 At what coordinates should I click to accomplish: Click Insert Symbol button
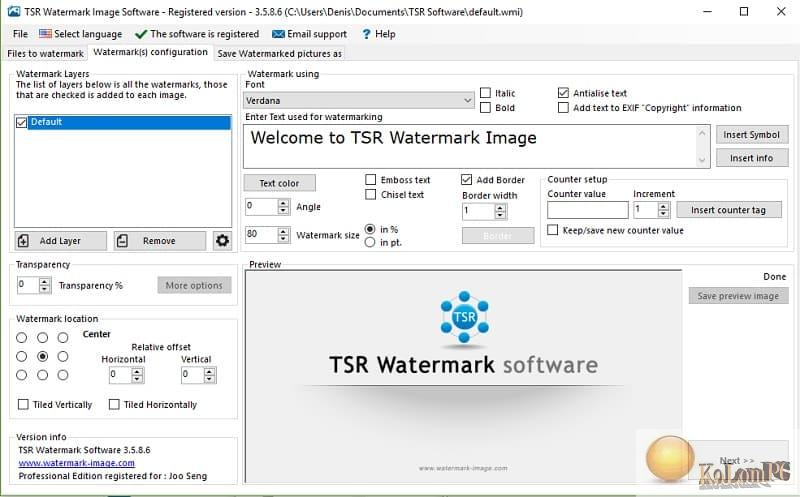pyautogui.click(x=752, y=135)
